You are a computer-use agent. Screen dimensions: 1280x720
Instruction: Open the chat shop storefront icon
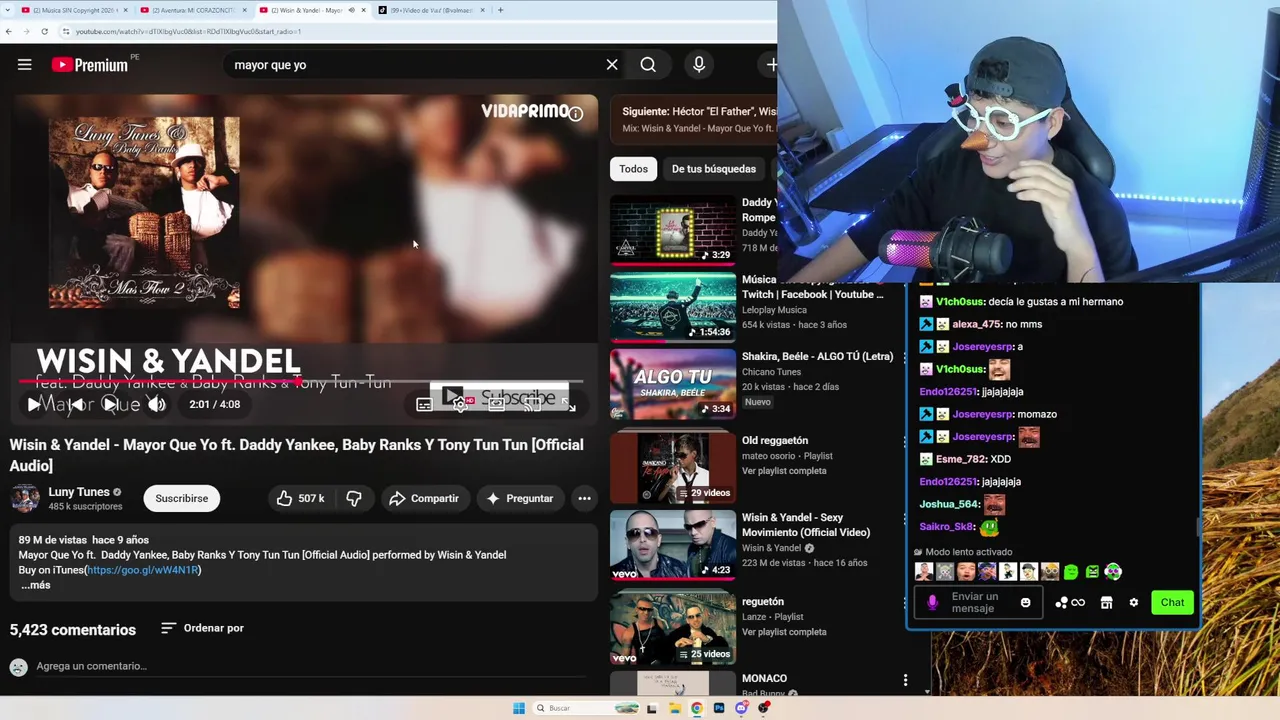[x=1106, y=602]
